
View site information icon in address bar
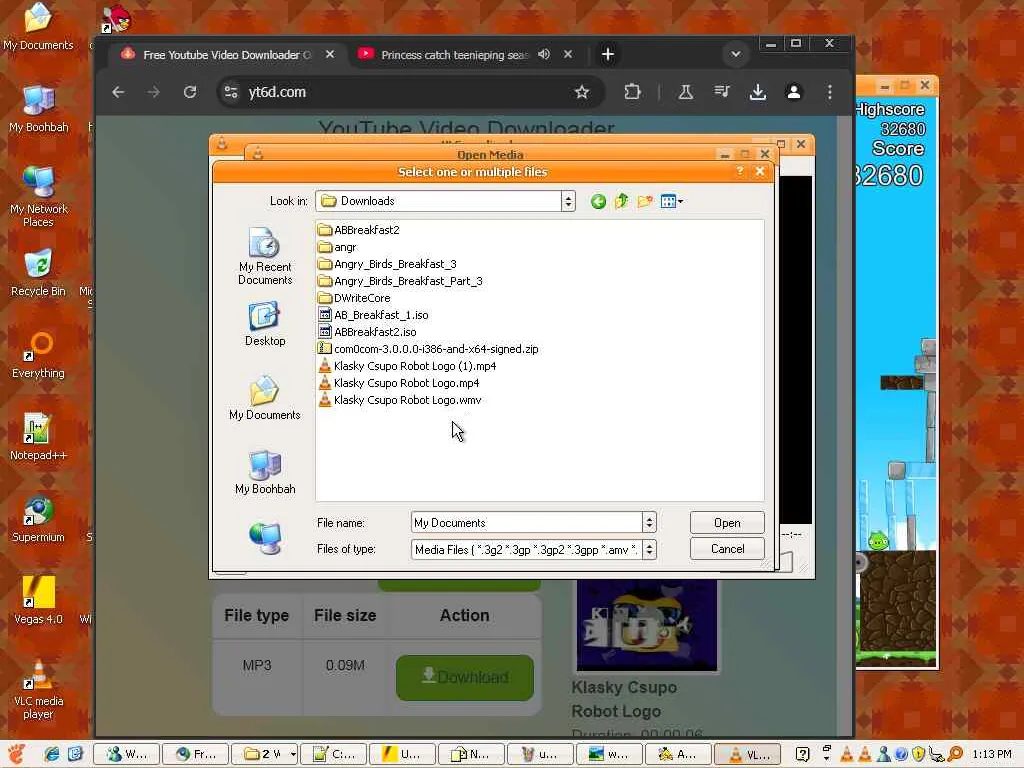click(x=231, y=92)
